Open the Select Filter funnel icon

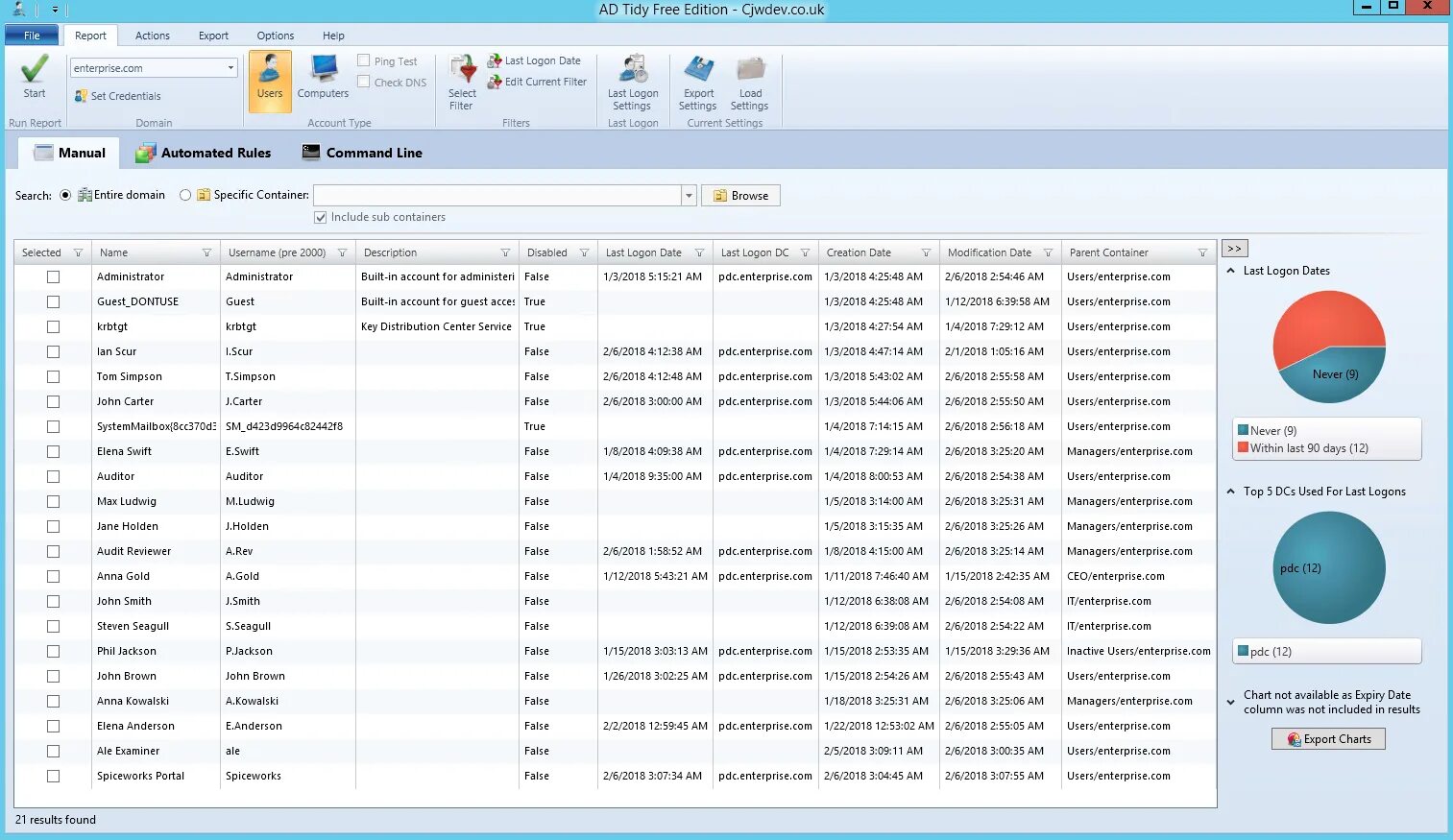(463, 70)
